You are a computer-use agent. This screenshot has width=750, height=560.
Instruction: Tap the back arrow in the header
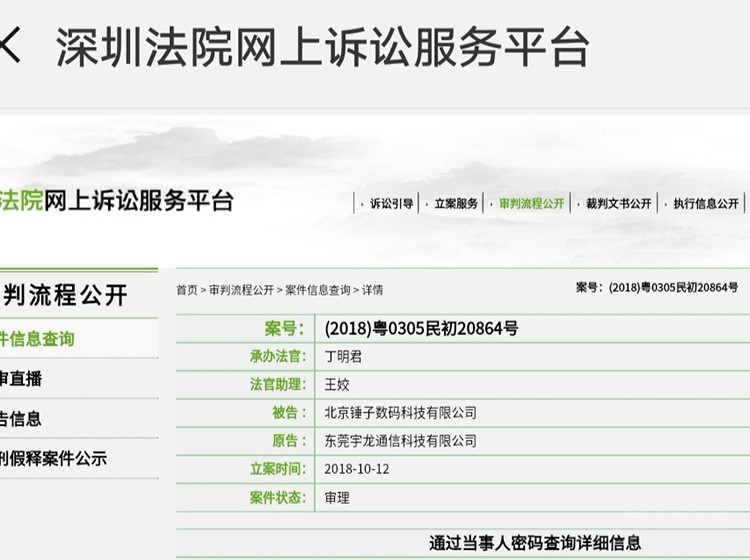(x=11, y=46)
